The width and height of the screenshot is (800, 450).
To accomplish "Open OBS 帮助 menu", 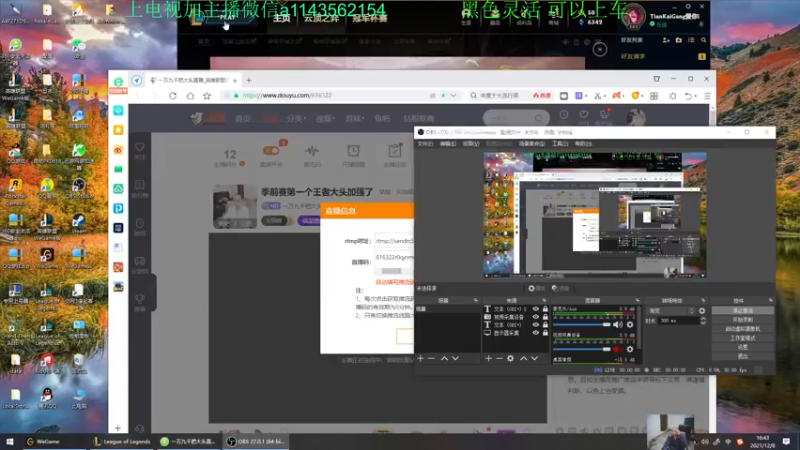I will click(583, 144).
